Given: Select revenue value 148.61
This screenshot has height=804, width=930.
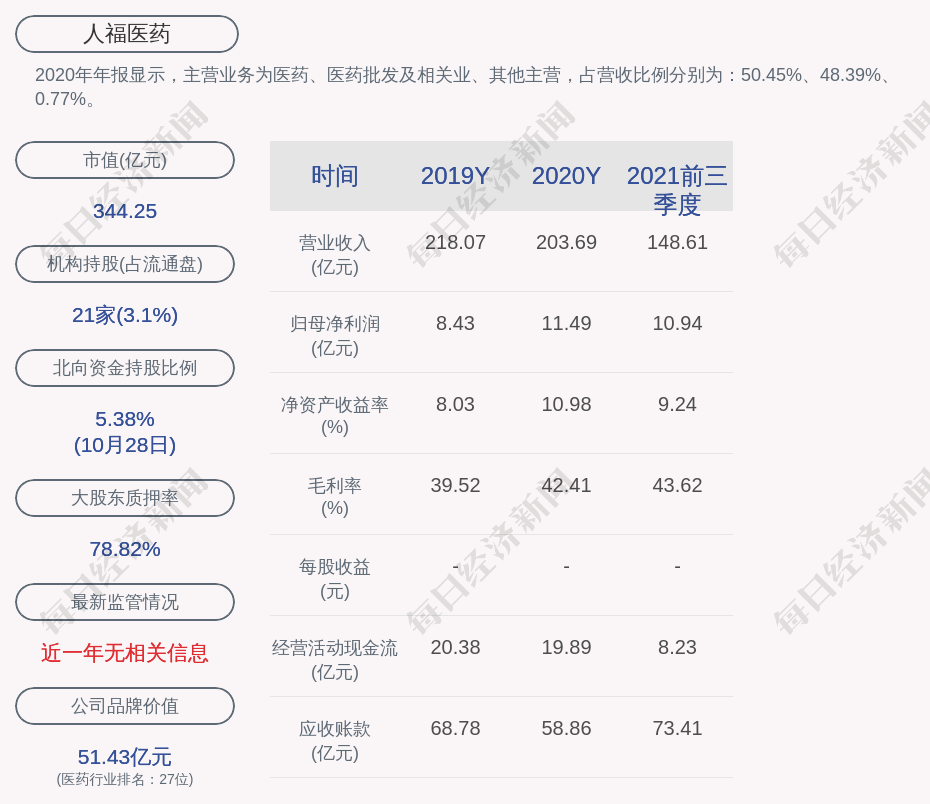Looking at the screenshot, I should pyautogui.click(x=677, y=243).
